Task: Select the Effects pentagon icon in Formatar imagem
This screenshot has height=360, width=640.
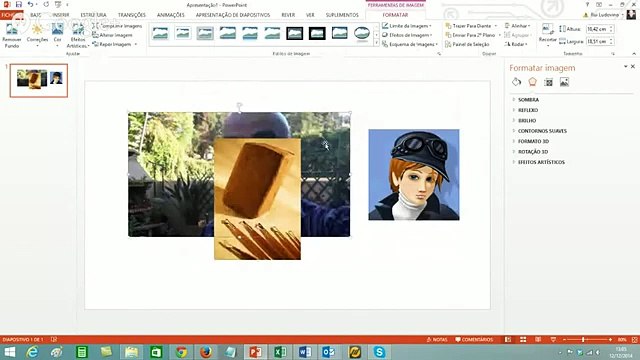Action: [x=532, y=82]
